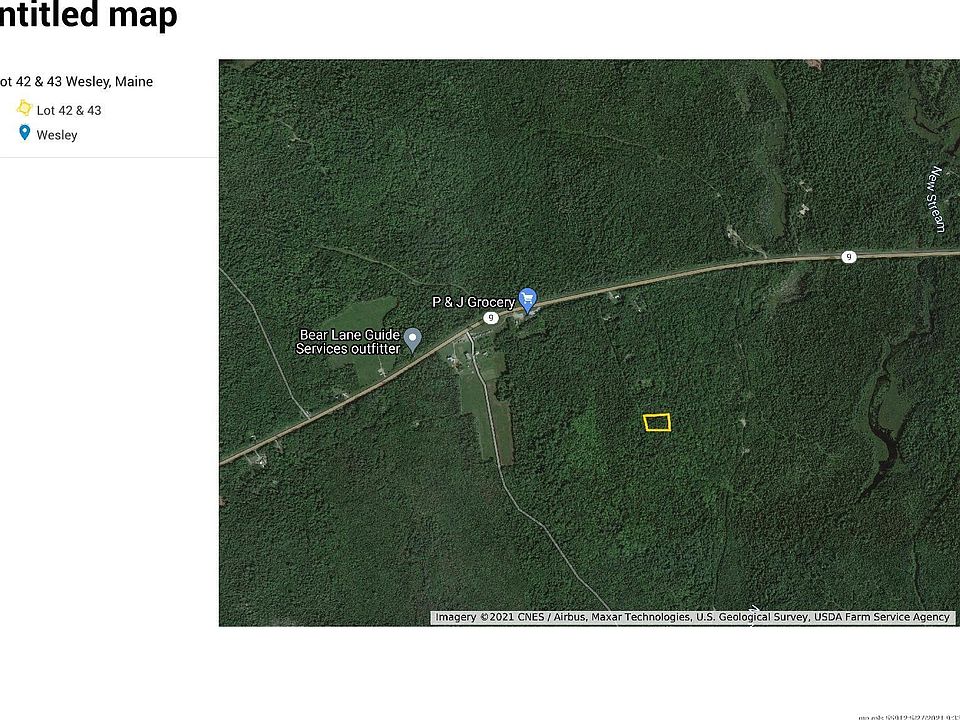Select the P & J Grocery cart marker
Screen dimensions: 960x720
point(528,300)
